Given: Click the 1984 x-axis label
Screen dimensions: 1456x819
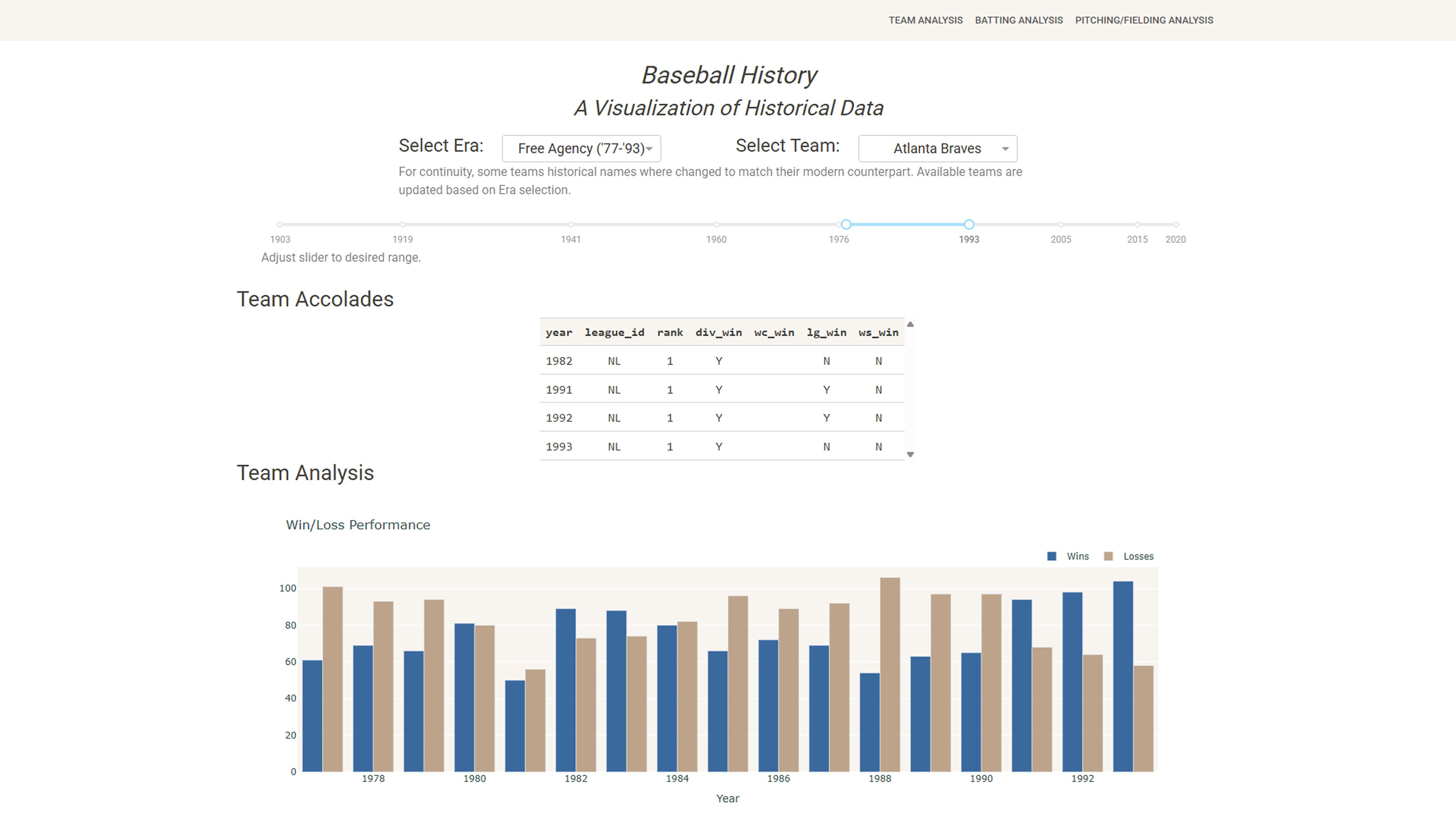Looking at the screenshot, I should [x=677, y=779].
